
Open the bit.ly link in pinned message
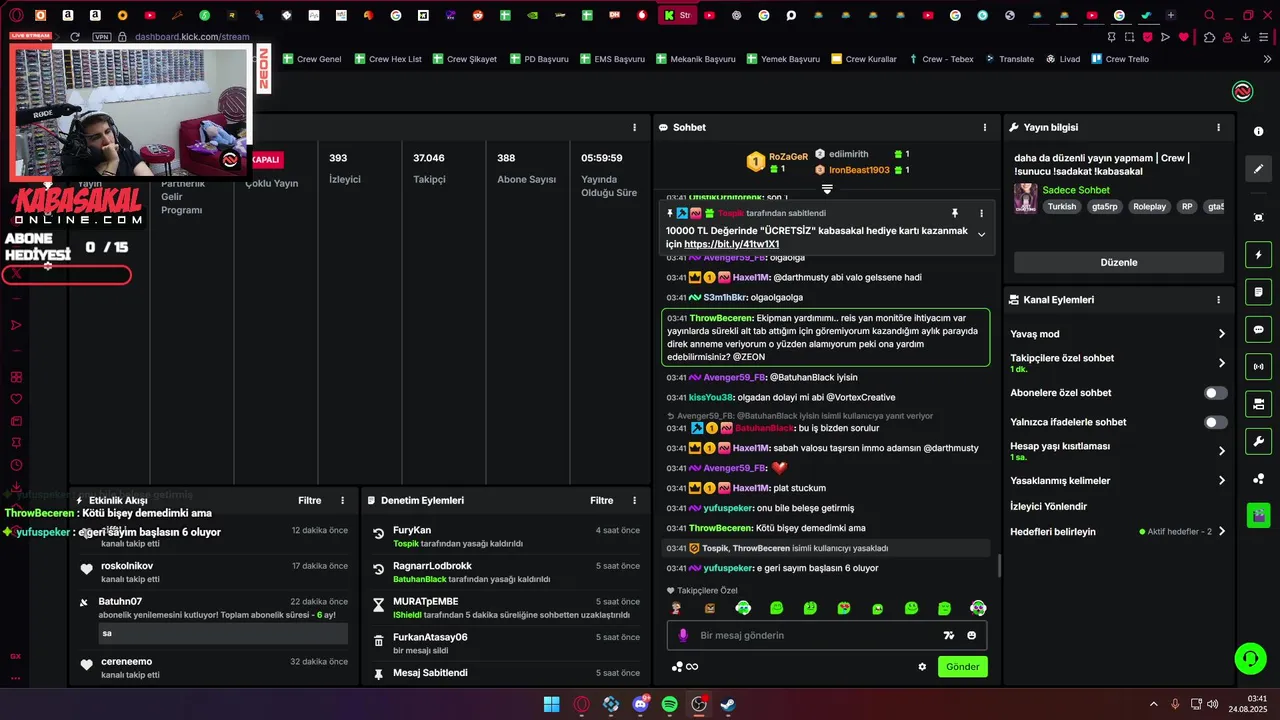click(x=731, y=244)
